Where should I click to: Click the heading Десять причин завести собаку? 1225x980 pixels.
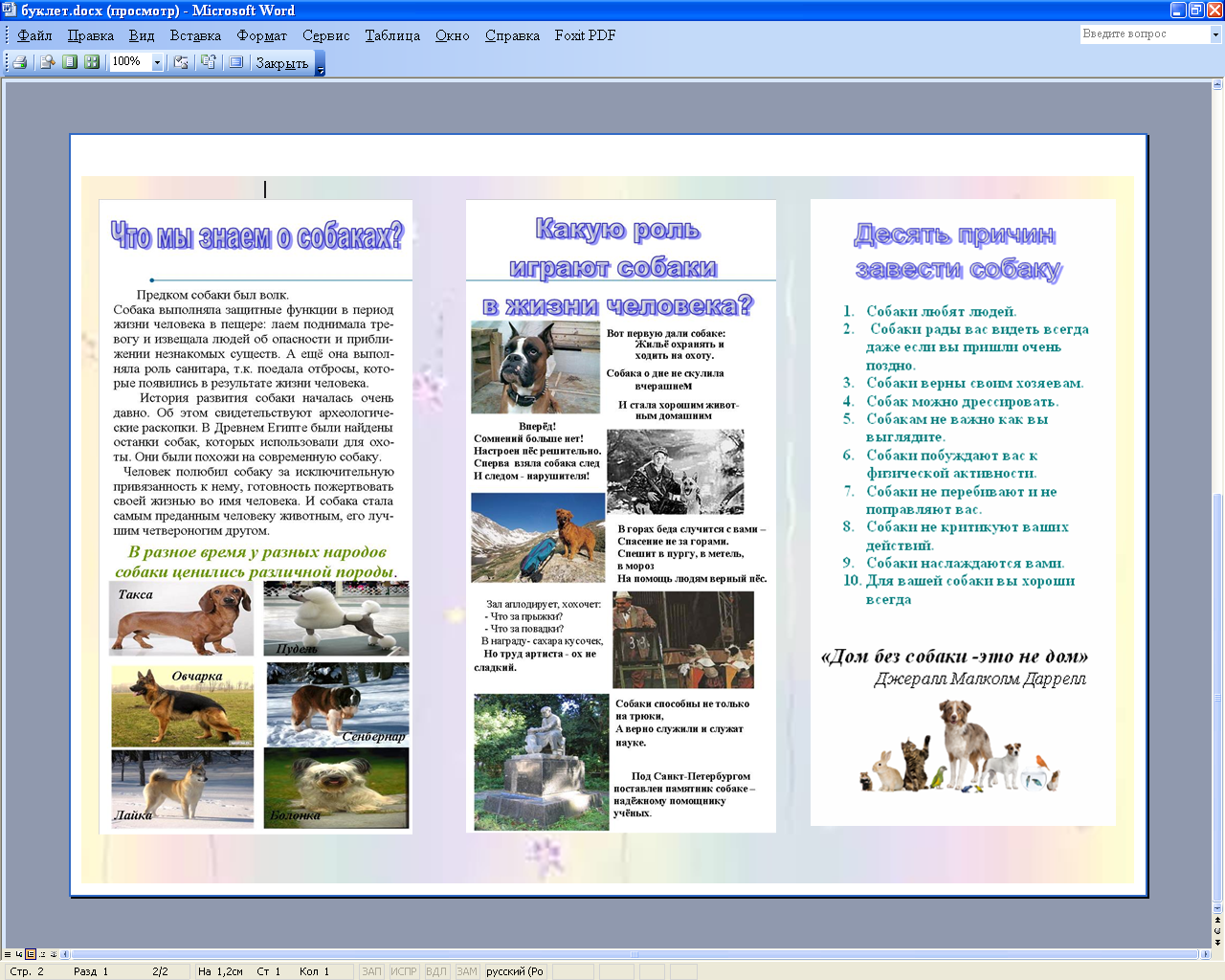(957, 252)
